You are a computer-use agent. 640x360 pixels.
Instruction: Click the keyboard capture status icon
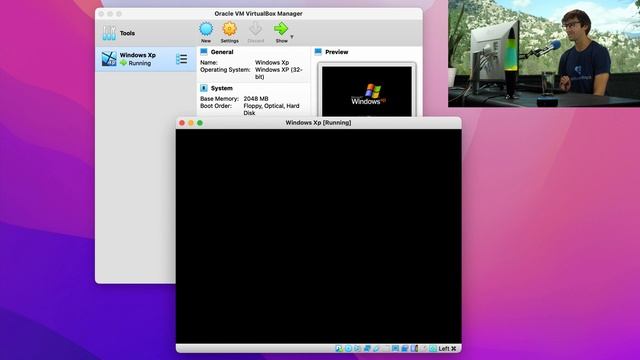pos(433,348)
